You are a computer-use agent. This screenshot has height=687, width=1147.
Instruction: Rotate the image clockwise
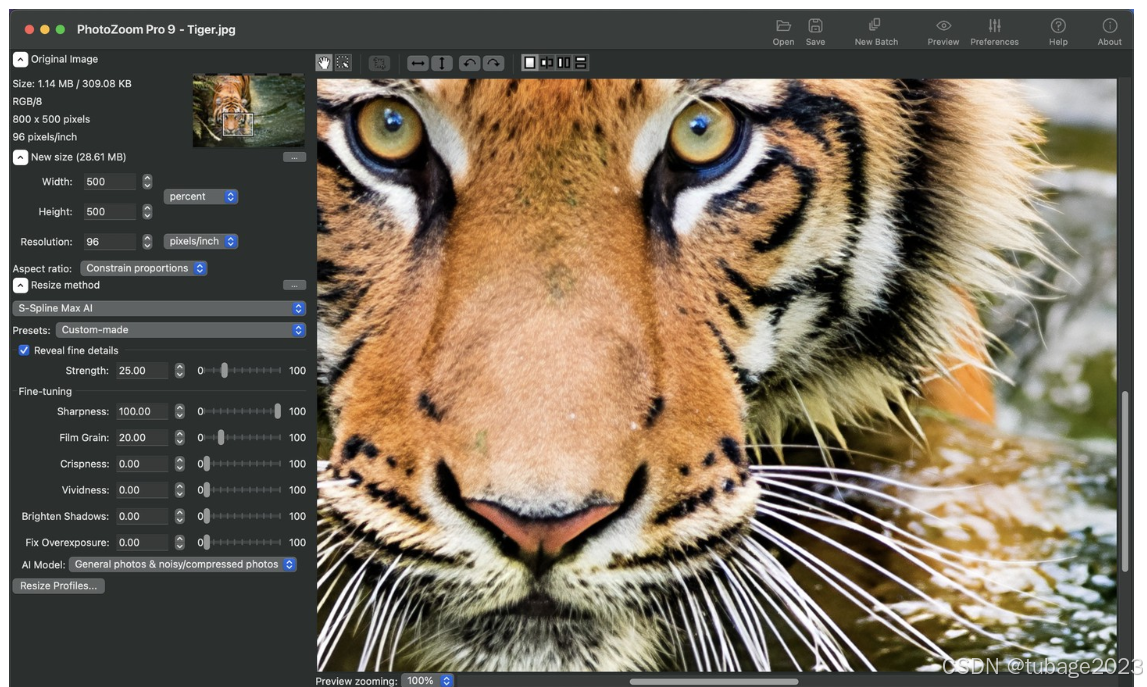pos(493,63)
